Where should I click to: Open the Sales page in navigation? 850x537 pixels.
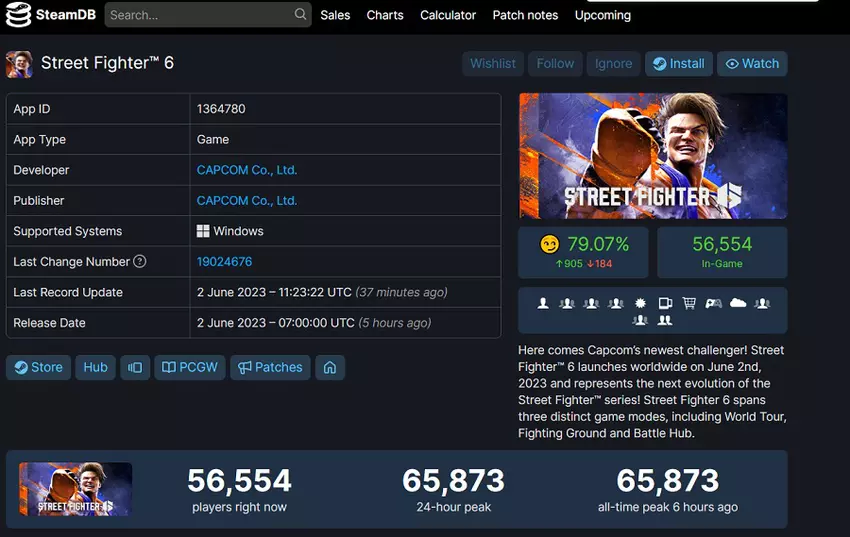click(x=335, y=15)
